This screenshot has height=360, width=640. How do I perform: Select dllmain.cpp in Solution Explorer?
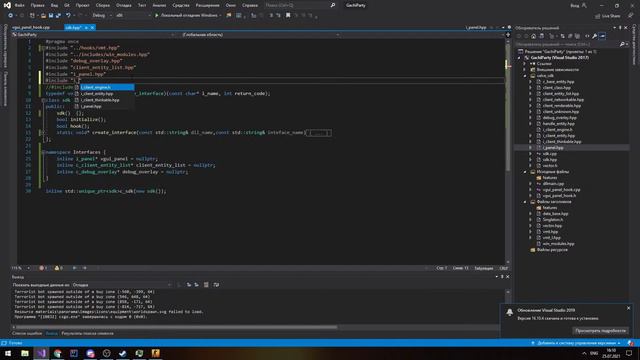(553, 184)
